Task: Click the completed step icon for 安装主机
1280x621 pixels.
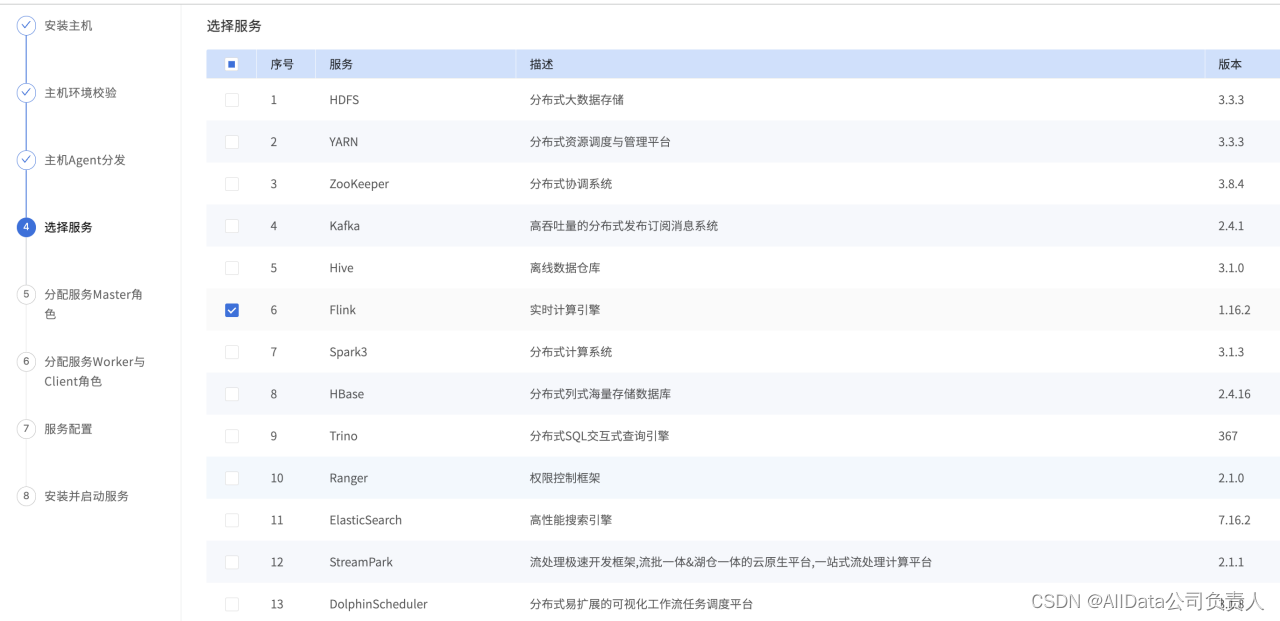Action: (x=26, y=26)
